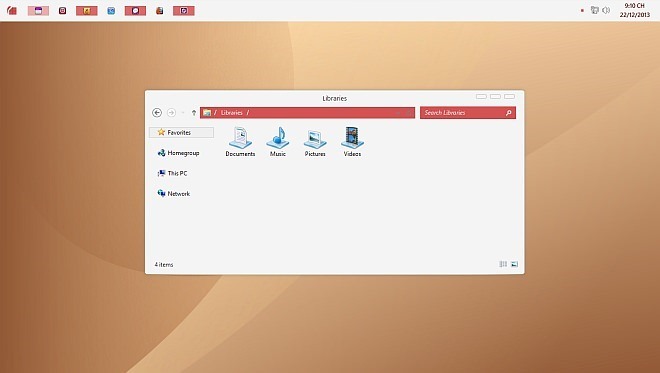Open the clock showing 22/12/2013
Screen dimensions: 660x373
tap(634, 10)
